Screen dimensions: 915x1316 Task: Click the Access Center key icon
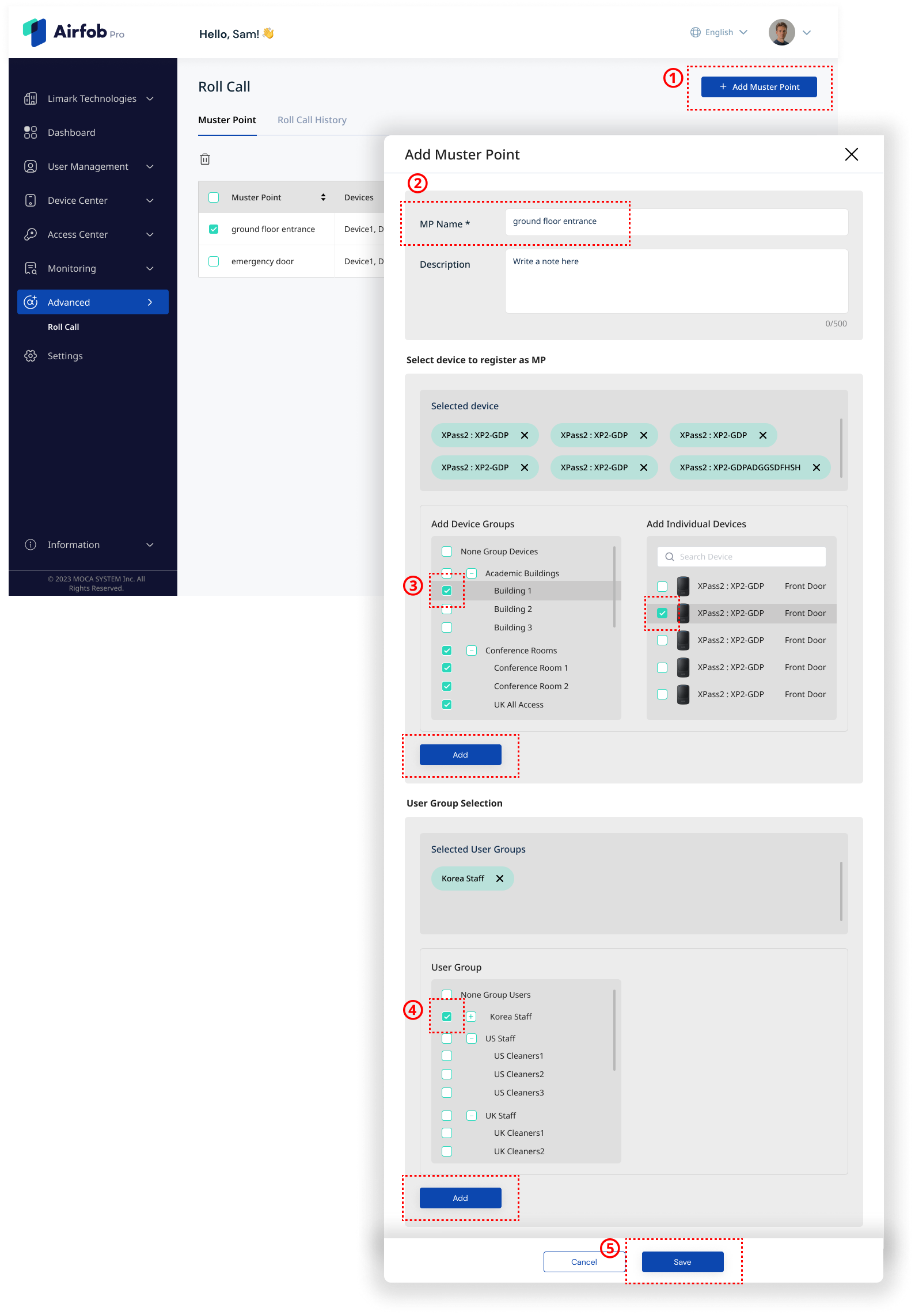point(31,234)
